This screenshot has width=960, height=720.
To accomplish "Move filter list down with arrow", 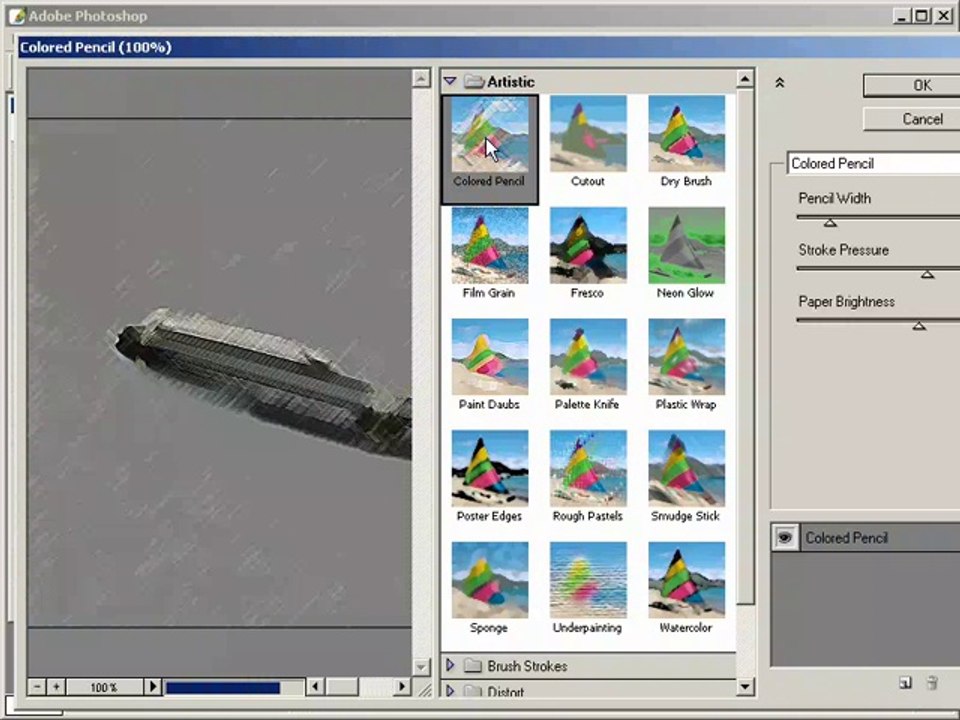I will point(744,686).
